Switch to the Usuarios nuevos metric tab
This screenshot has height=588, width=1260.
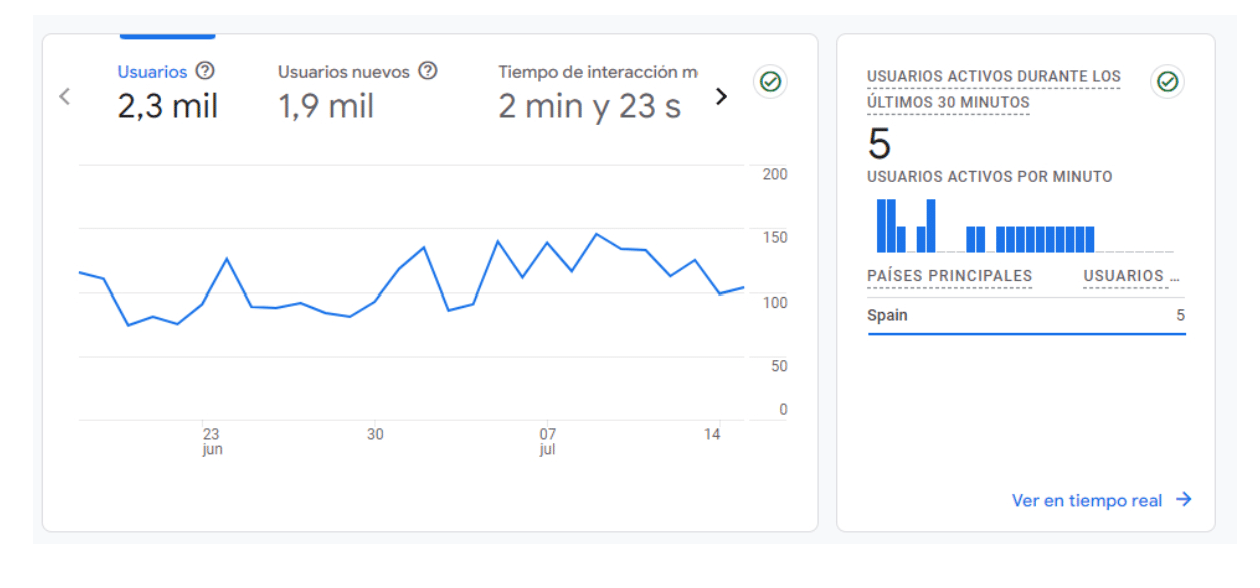(x=344, y=72)
